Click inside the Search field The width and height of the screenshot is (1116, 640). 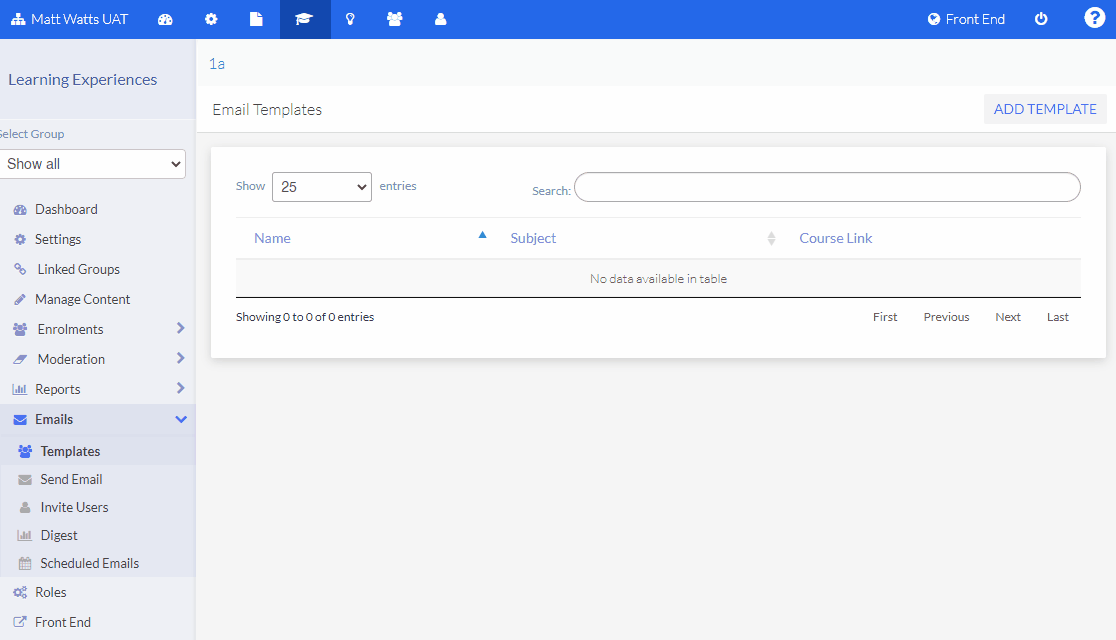826,186
